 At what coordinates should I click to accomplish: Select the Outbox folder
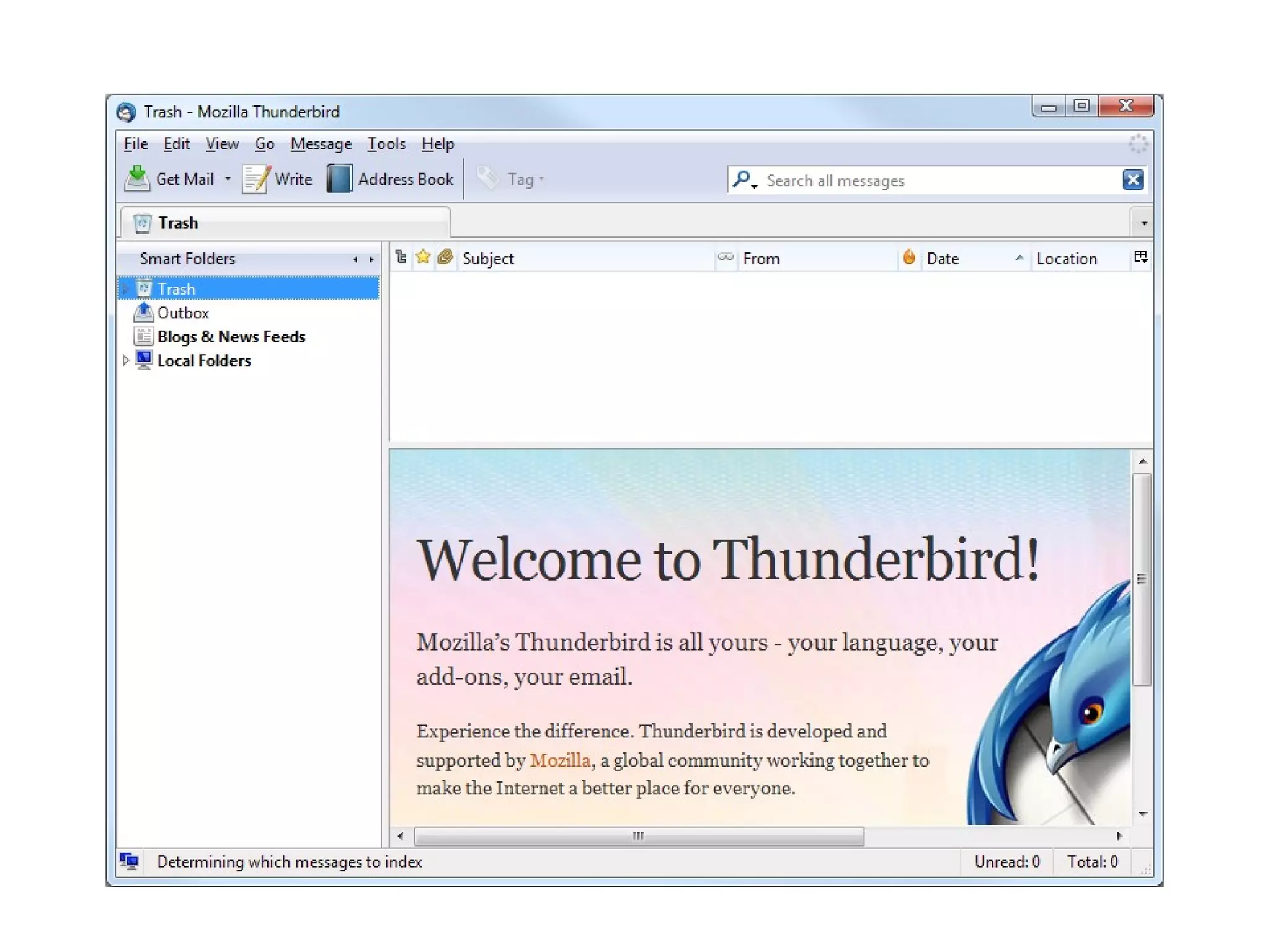pos(182,313)
